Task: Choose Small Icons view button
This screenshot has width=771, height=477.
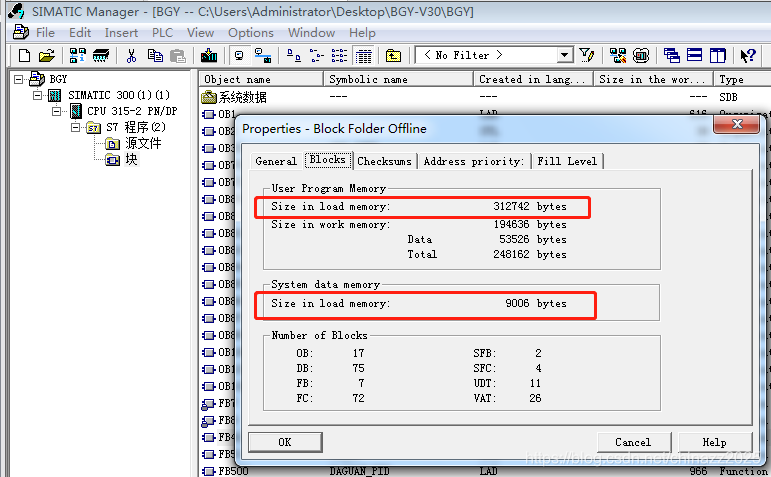Action: point(317,56)
